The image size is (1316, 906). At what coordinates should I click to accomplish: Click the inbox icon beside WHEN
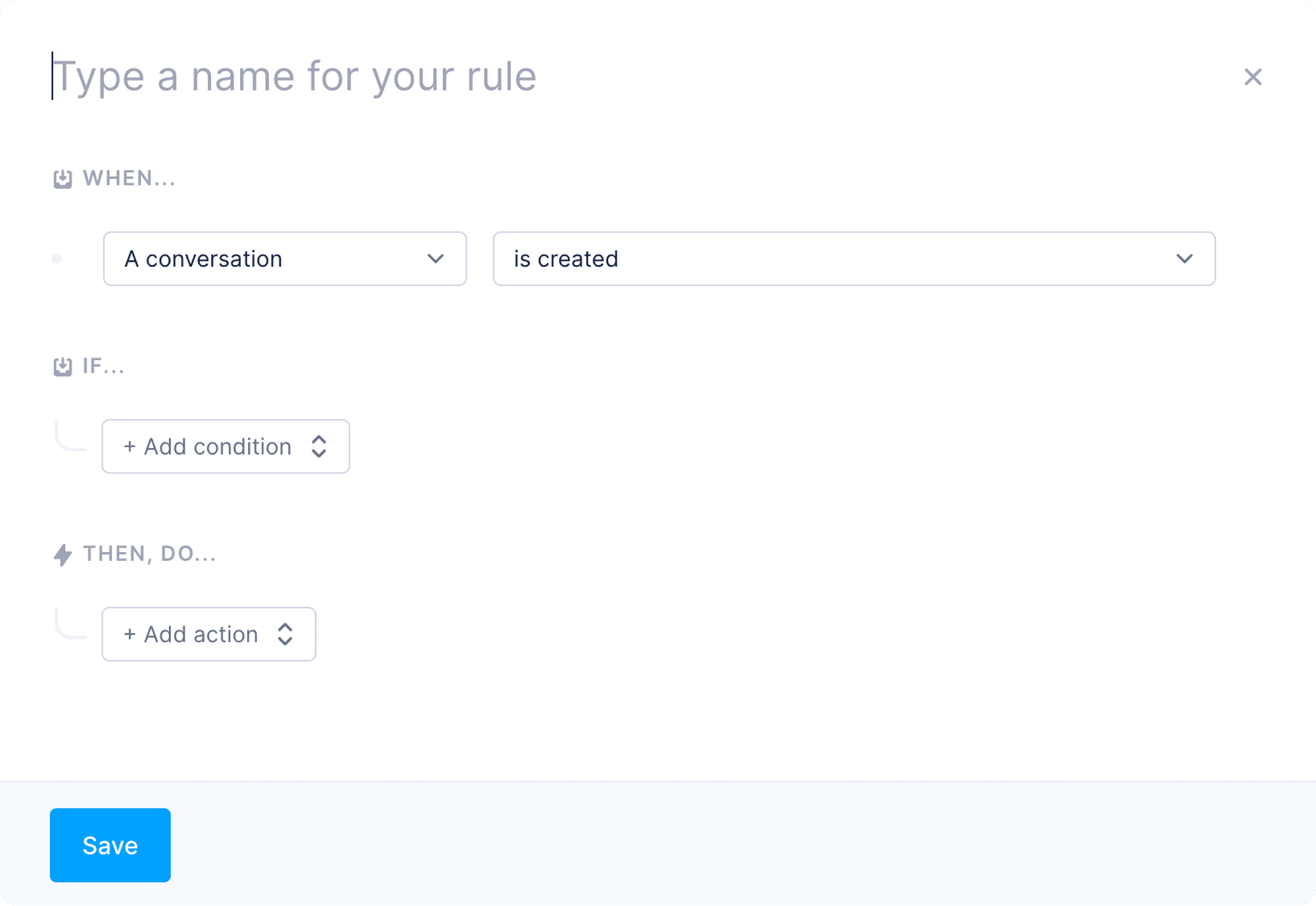(x=62, y=179)
